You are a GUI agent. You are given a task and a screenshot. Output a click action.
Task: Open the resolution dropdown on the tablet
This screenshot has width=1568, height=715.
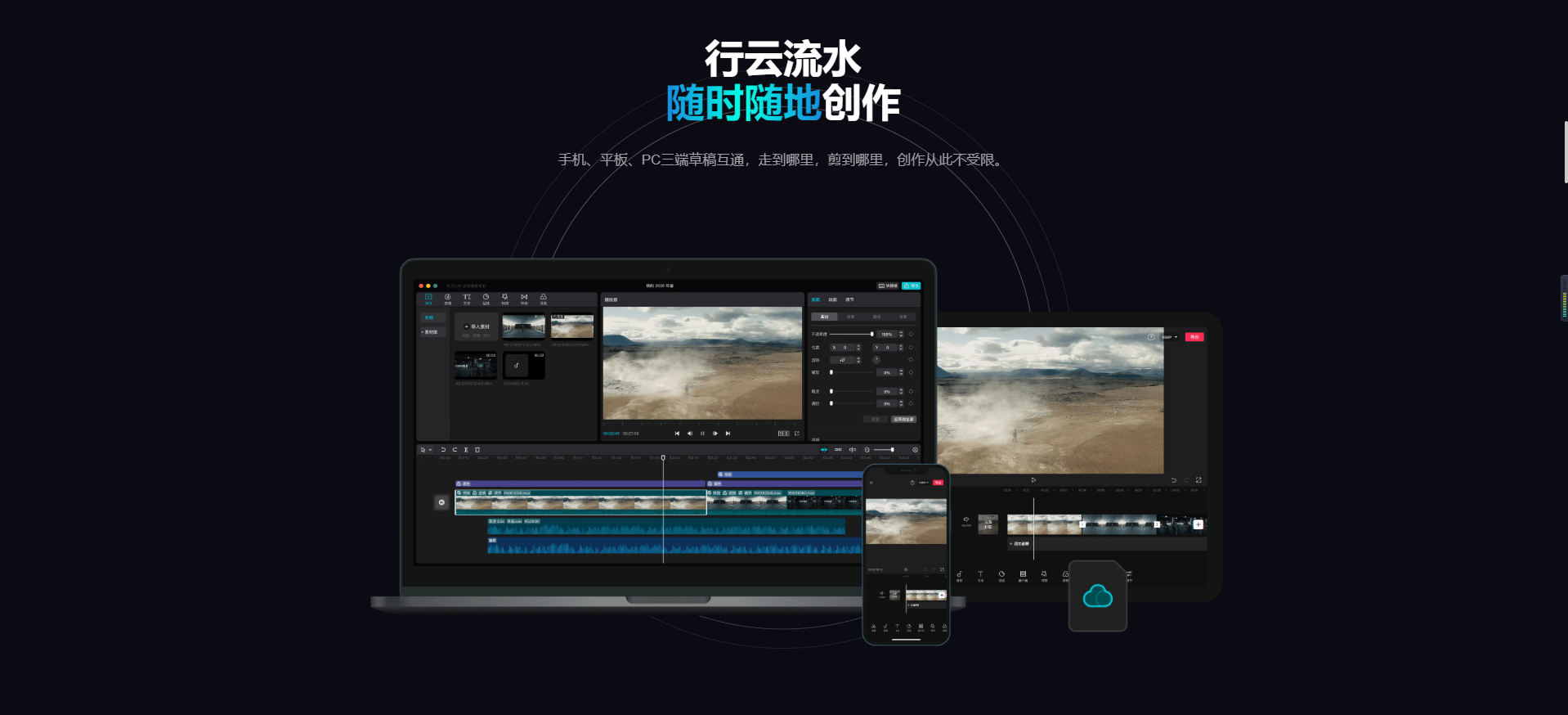point(1170,337)
